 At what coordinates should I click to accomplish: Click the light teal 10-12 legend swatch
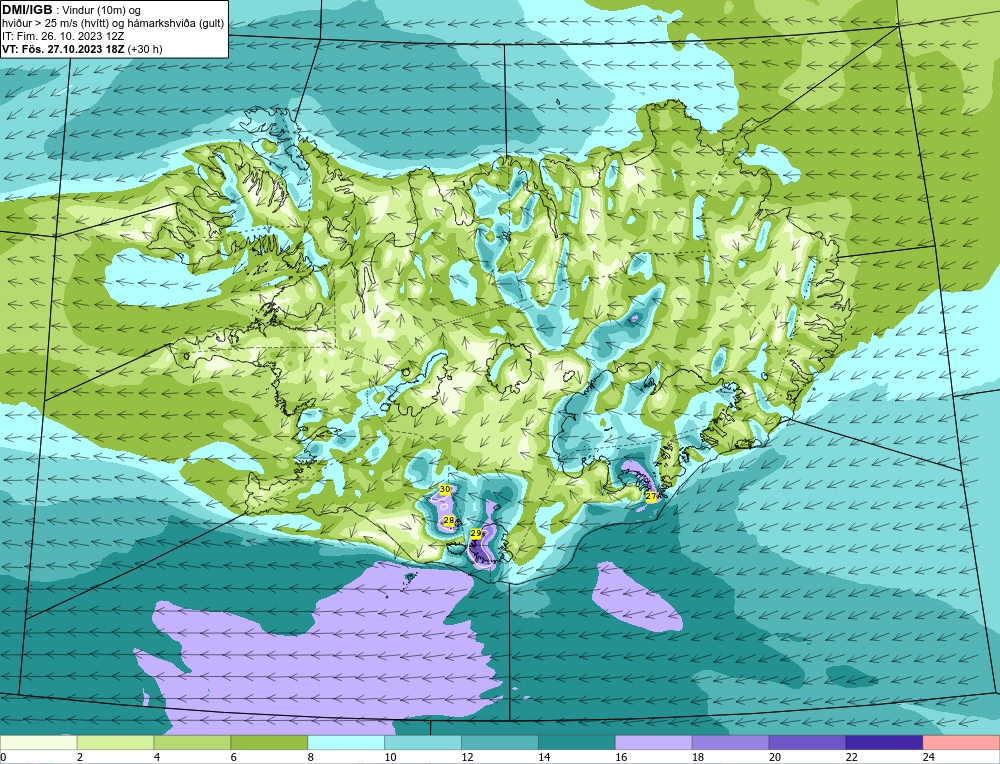[x=423, y=743]
